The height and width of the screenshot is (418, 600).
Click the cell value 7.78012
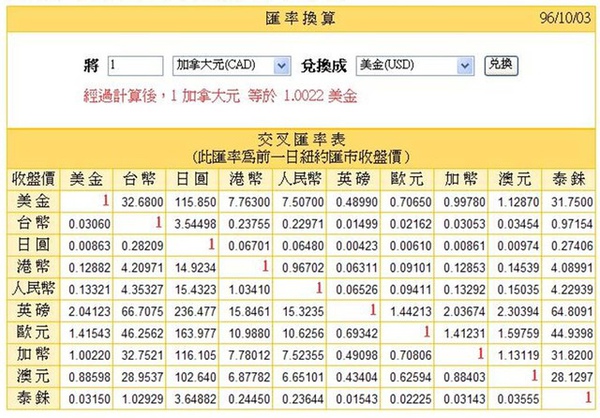click(249, 356)
